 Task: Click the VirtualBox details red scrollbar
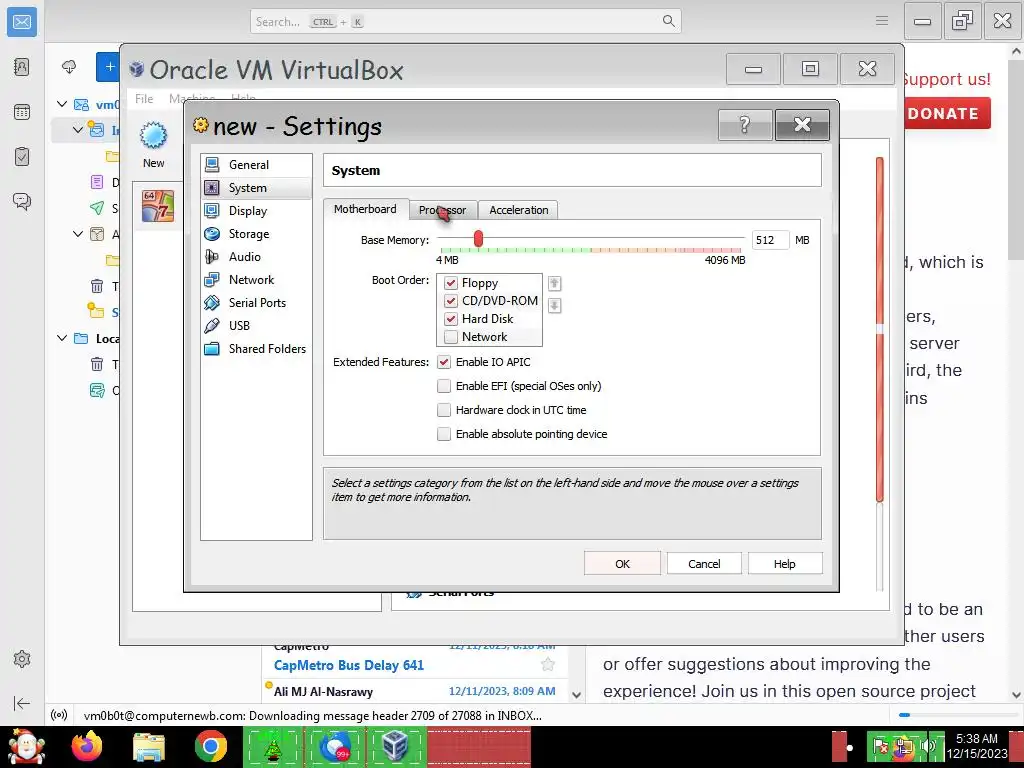(880, 330)
